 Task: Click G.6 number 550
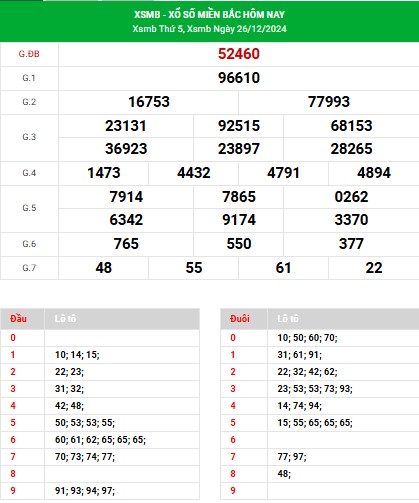[x=239, y=244]
